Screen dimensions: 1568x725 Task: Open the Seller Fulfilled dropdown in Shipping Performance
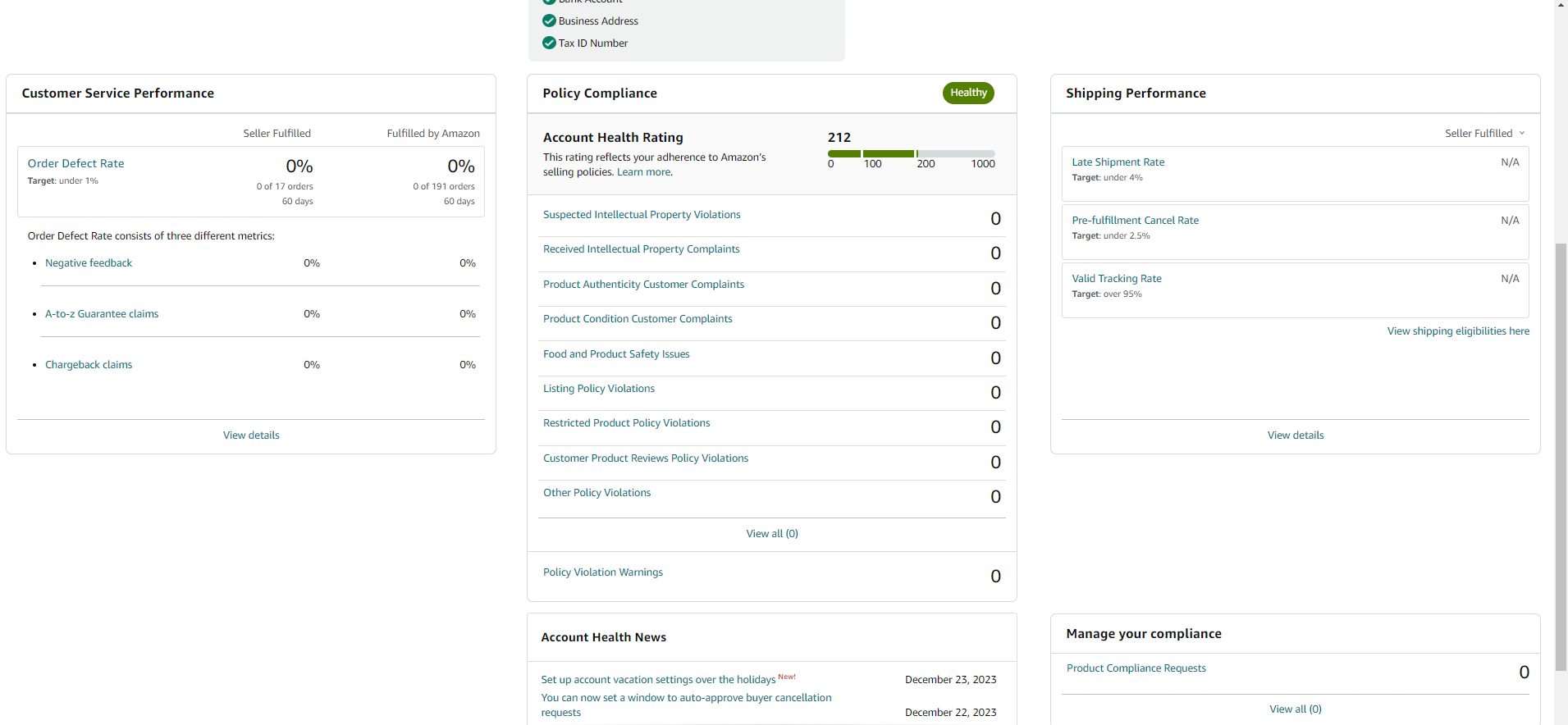[x=1484, y=133]
